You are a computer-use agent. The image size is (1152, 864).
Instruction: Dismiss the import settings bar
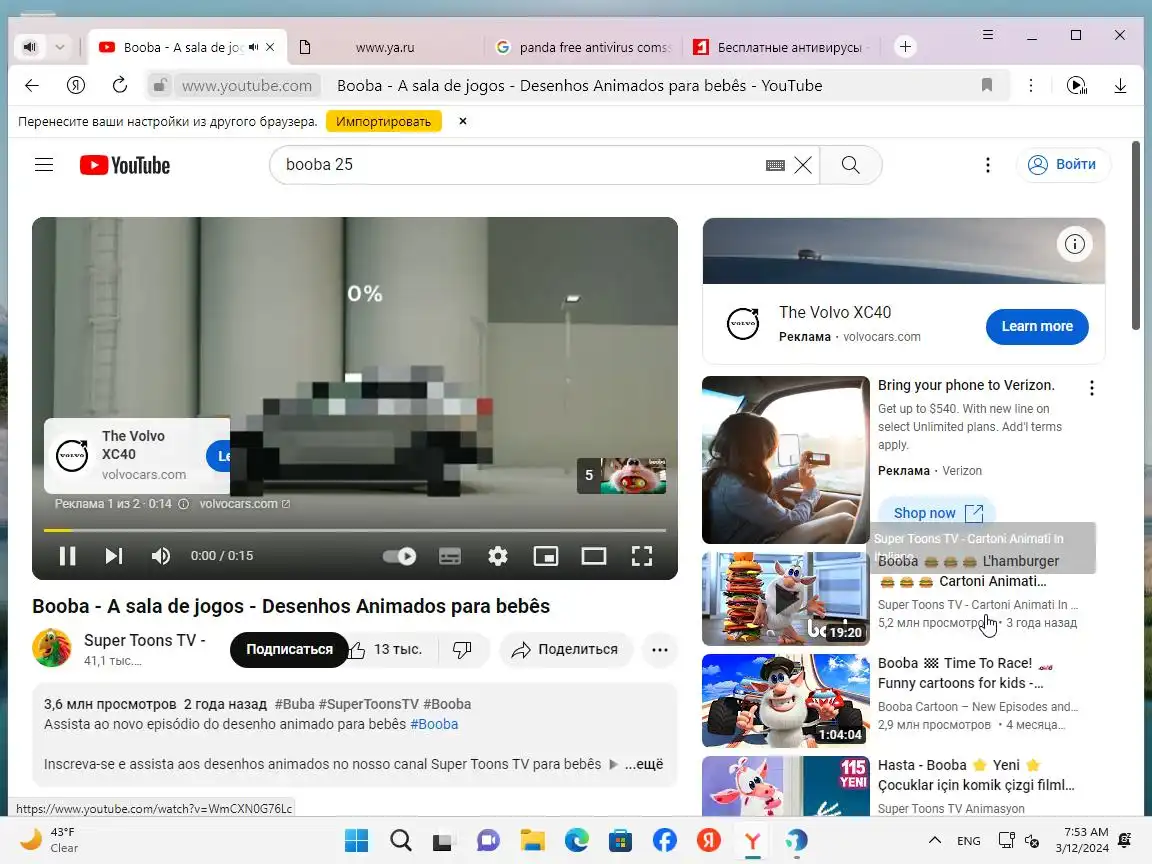coord(463,121)
